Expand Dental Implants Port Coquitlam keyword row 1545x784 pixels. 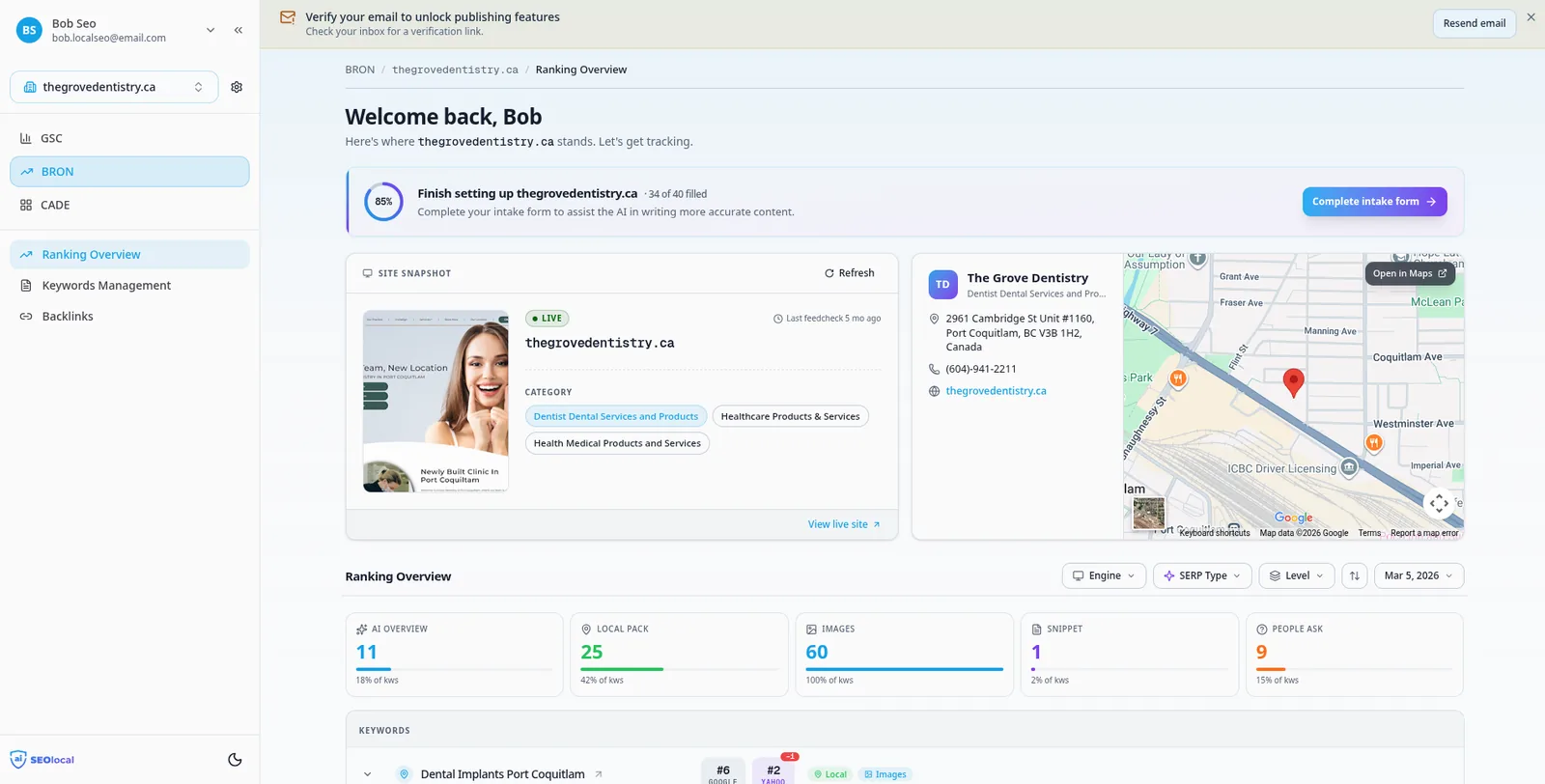[368, 774]
